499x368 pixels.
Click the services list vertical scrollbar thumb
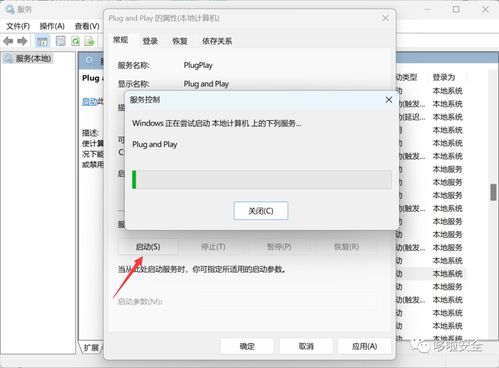[x=493, y=192]
